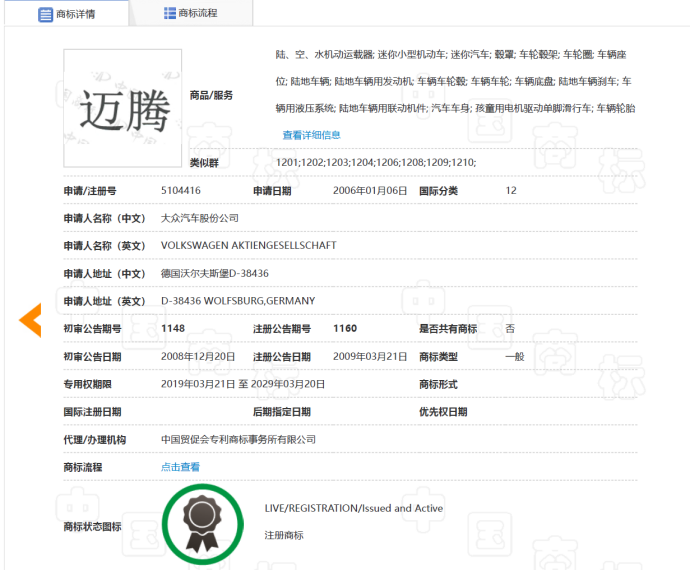Viewport: 690px width, 570px height.
Task: Select D-38436 WOLFSBURG,GERMANY text
Action: (x=238, y=301)
